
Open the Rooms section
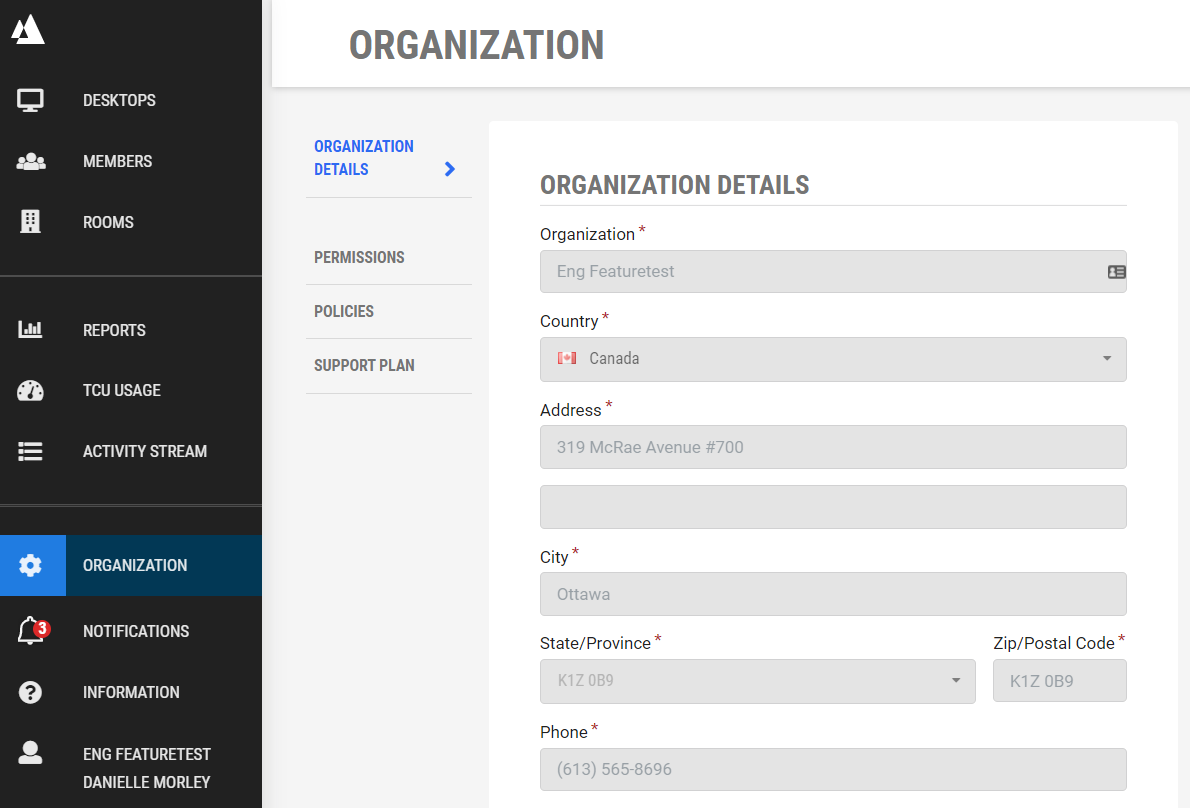point(109,222)
